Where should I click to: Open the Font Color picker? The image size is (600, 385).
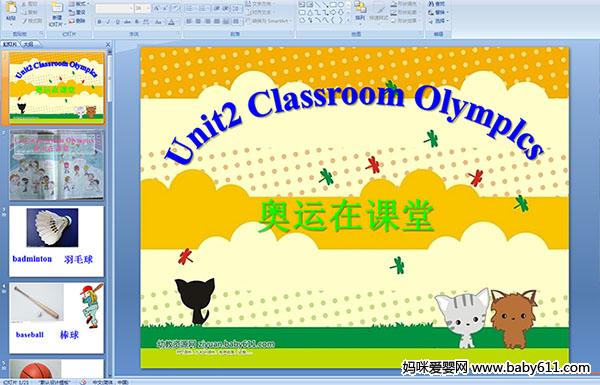[172, 22]
